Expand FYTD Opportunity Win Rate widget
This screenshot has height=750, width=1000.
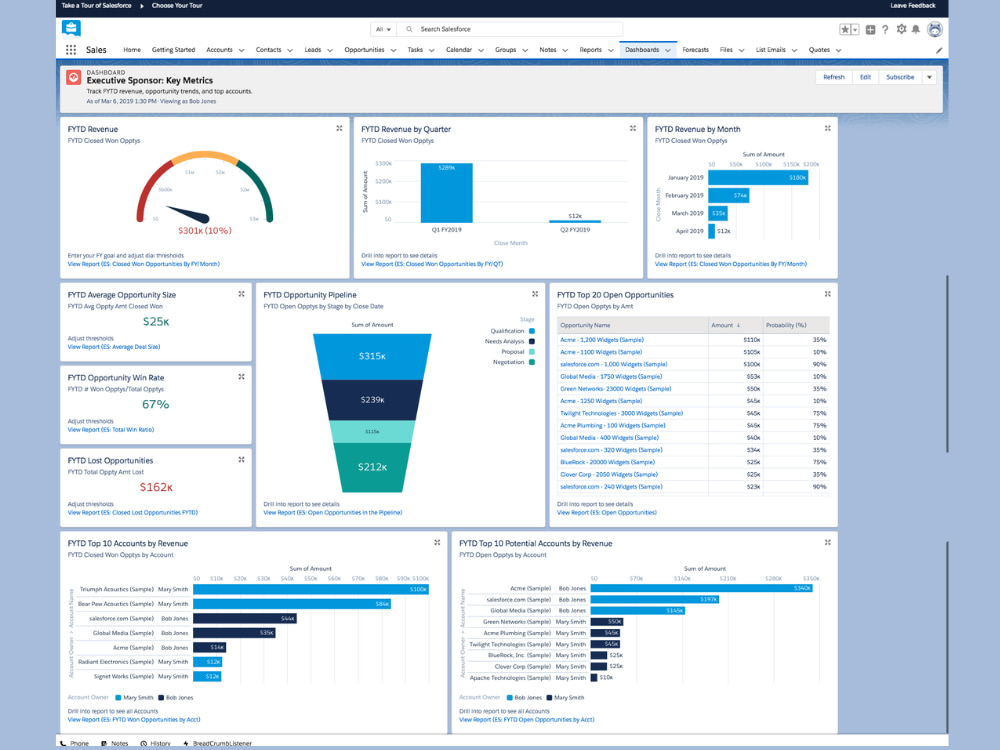pyautogui.click(x=242, y=377)
